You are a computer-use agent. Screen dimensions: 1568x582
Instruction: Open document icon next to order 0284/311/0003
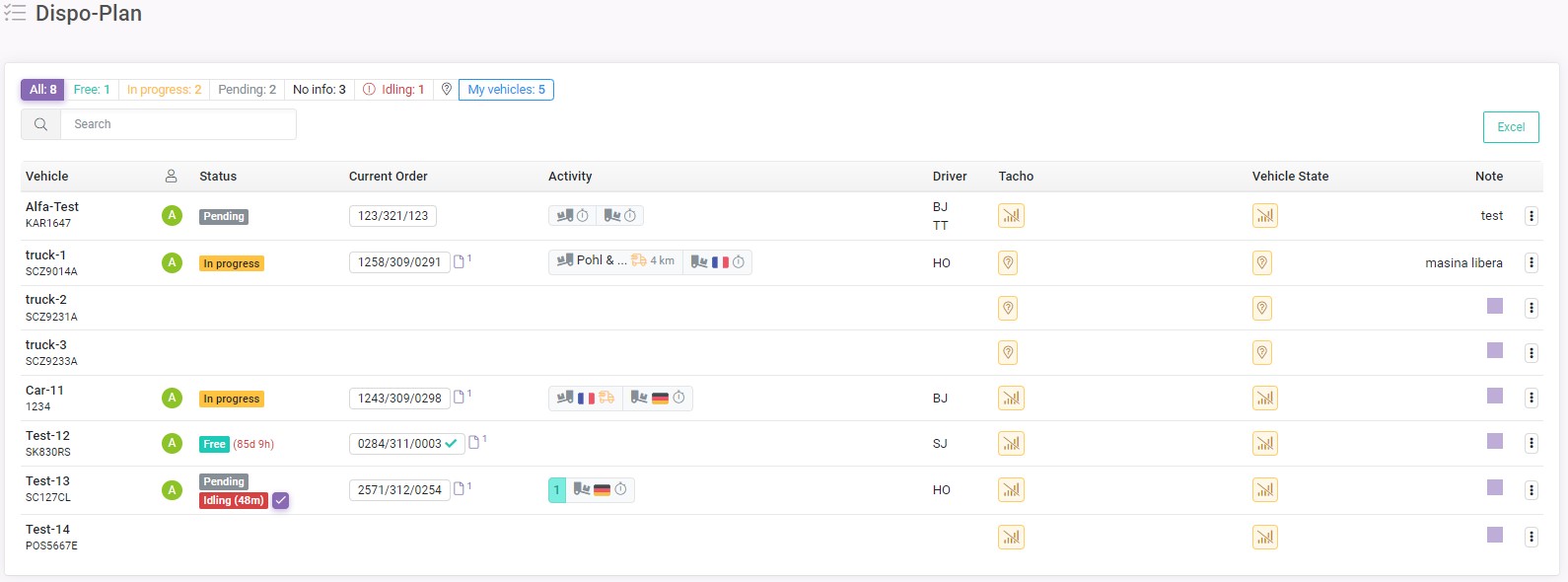click(x=474, y=443)
